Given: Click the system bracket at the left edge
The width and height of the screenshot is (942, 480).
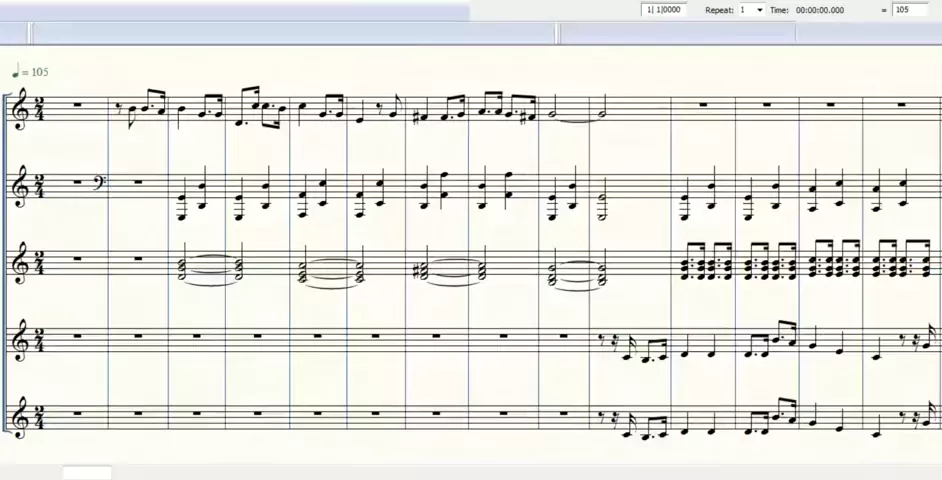Looking at the screenshot, I should click(x=7, y=262).
